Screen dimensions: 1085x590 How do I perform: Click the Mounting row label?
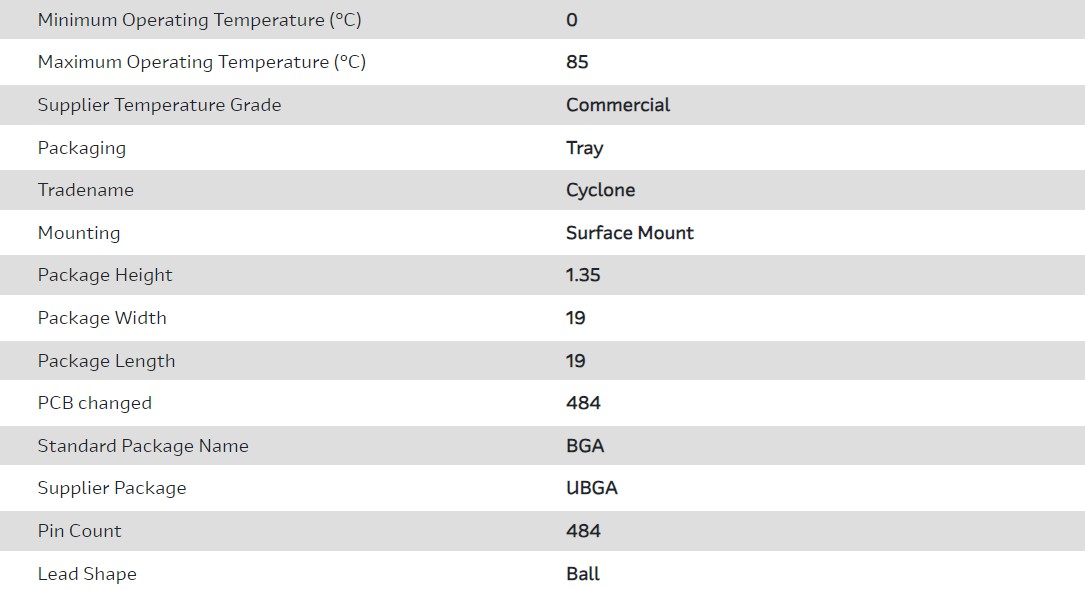[x=79, y=233]
